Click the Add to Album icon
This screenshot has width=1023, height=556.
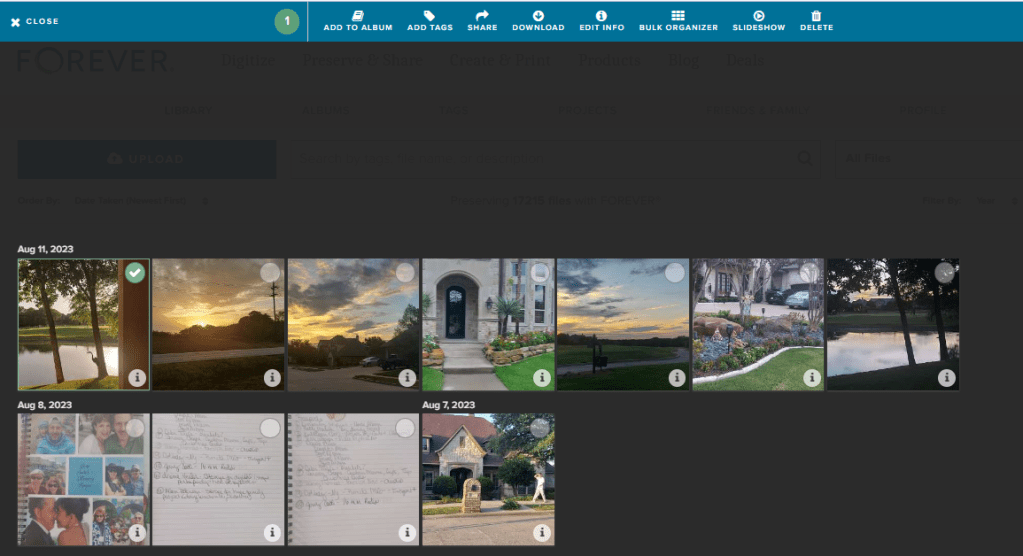click(x=357, y=17)
